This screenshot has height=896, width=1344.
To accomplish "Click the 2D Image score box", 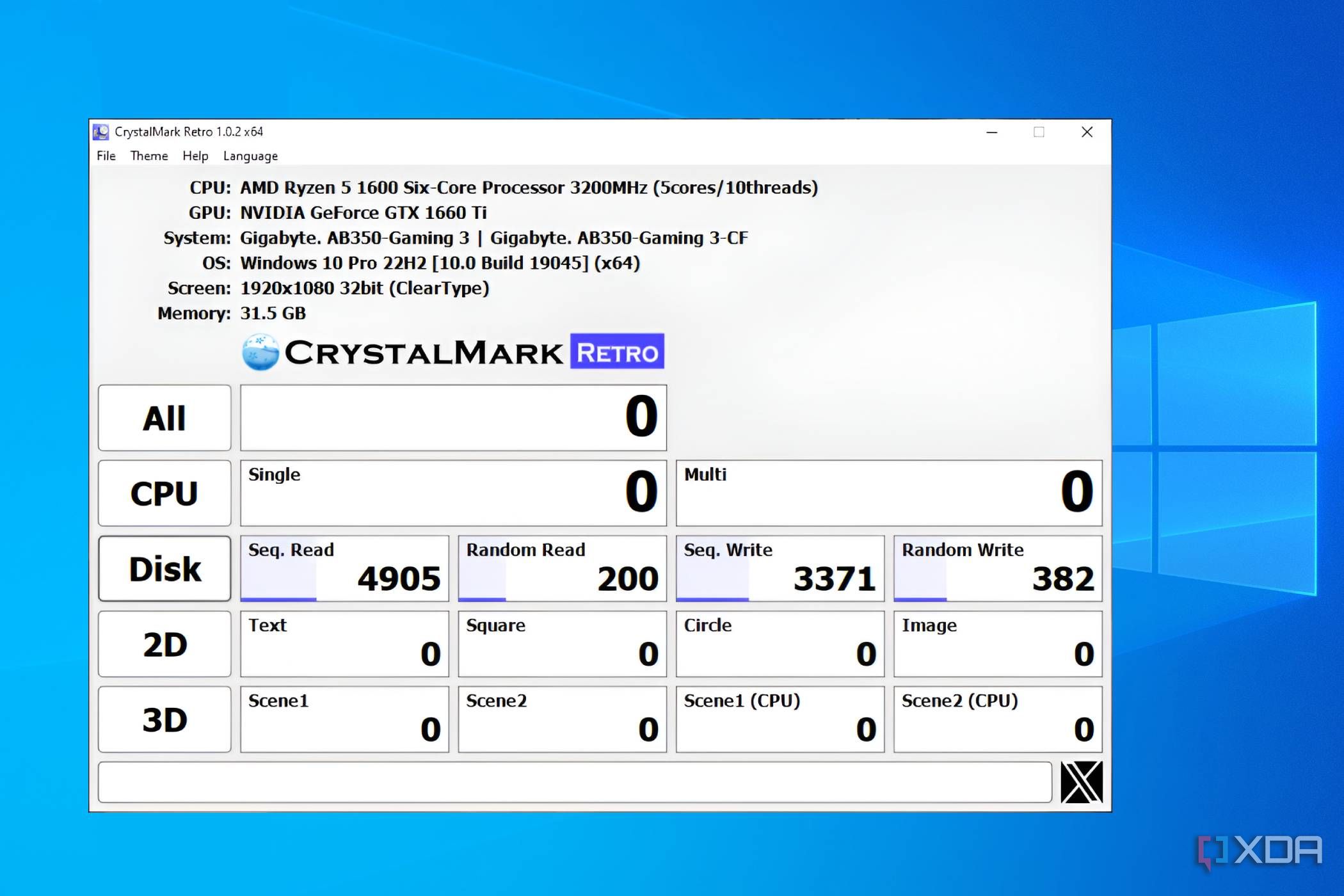I will [998, 644].
